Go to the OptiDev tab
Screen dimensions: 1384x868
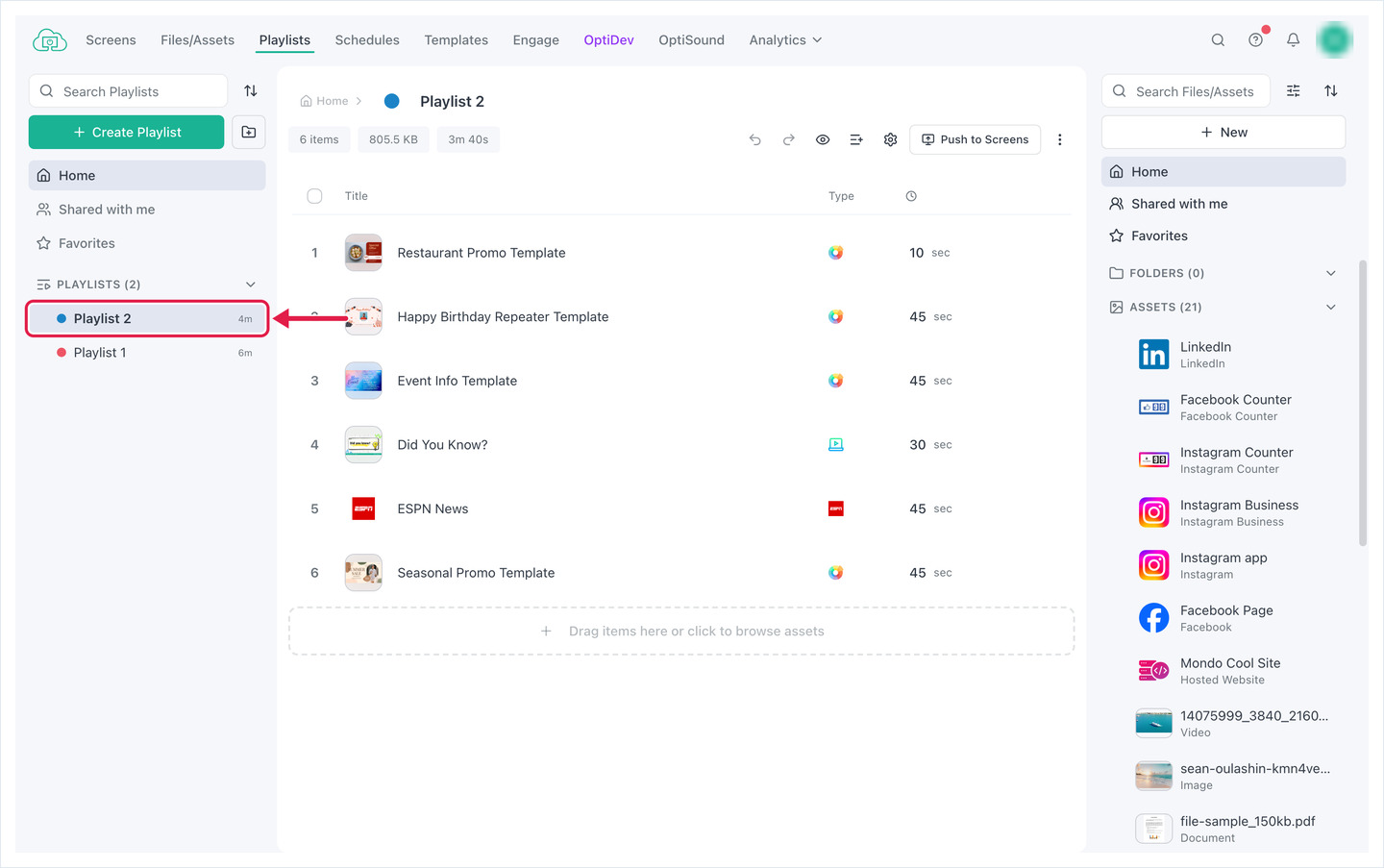point(609,40)
